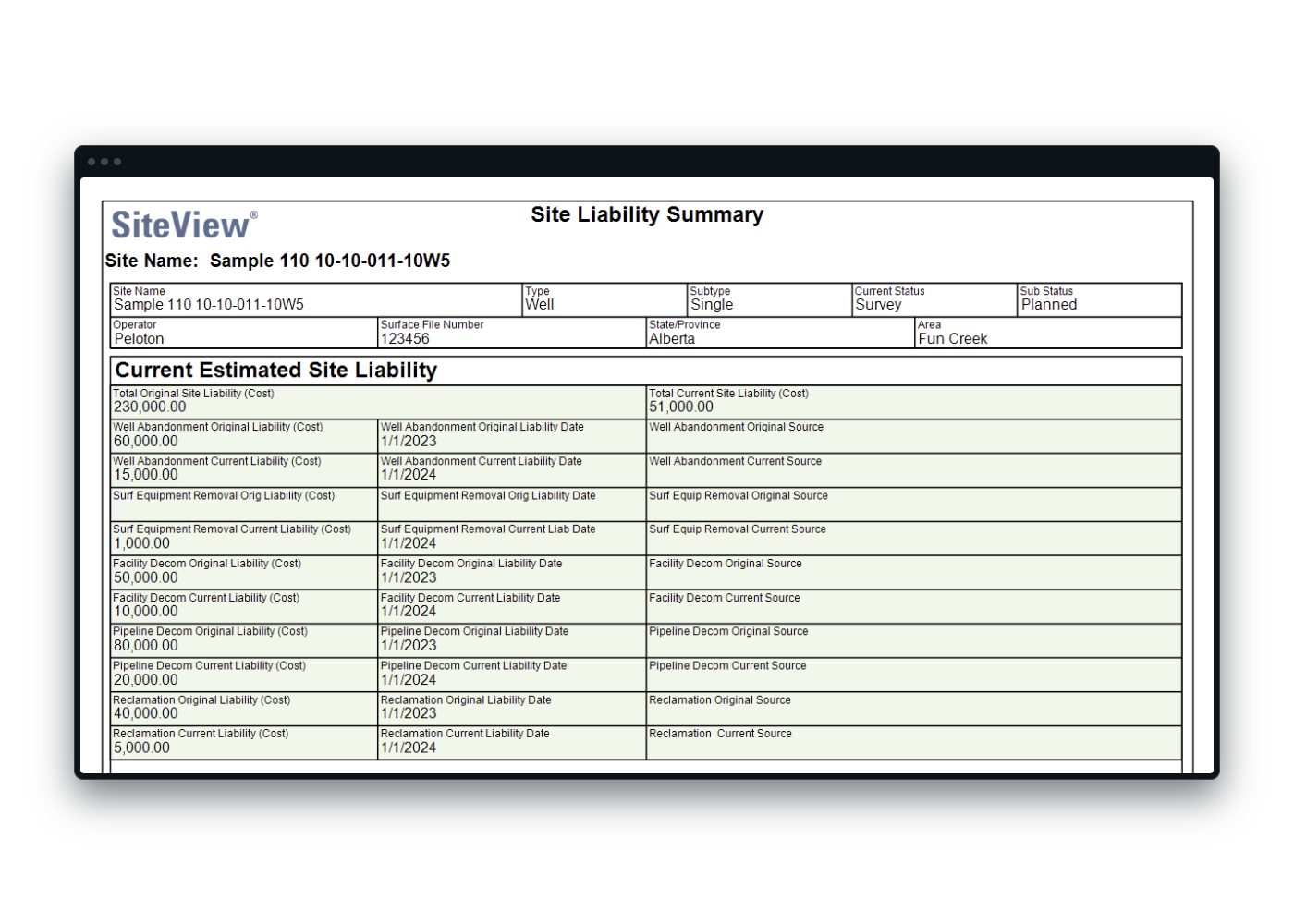The width and height of the screenshot is (1294, 924).
Task: Click the 'Surf Equipment Removal Orig Liability Date' label
Action: (x=488, y=496)
